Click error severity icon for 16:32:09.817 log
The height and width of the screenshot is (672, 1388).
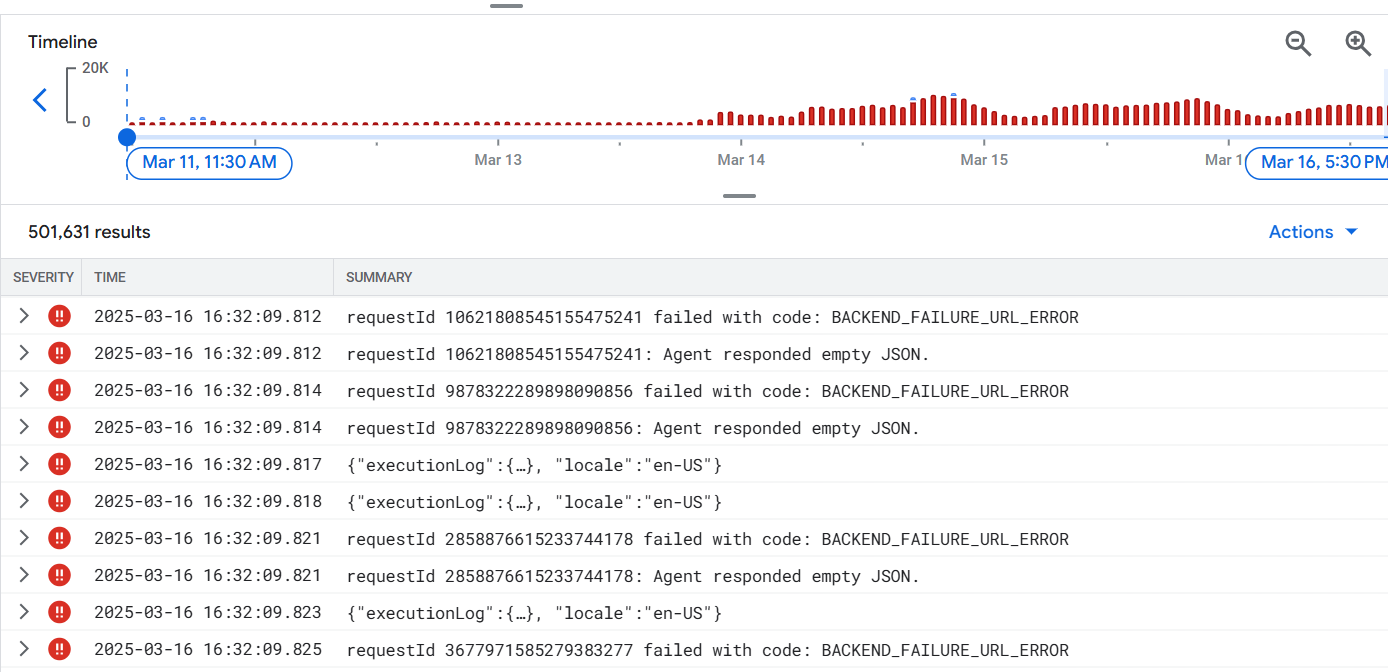point(60,465)
